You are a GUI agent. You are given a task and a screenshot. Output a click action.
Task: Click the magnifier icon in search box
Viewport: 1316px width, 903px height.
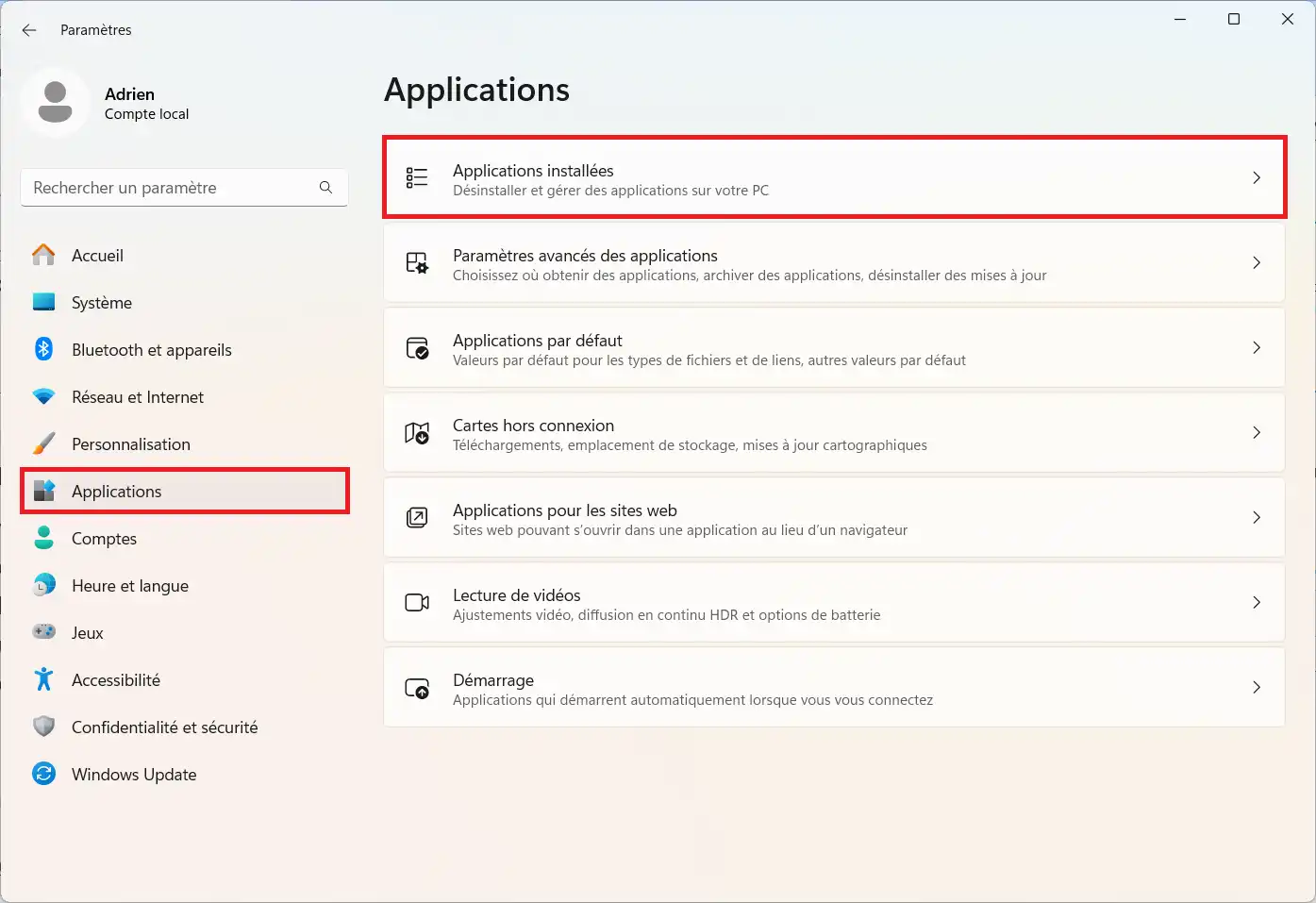(x=325, y=188)
